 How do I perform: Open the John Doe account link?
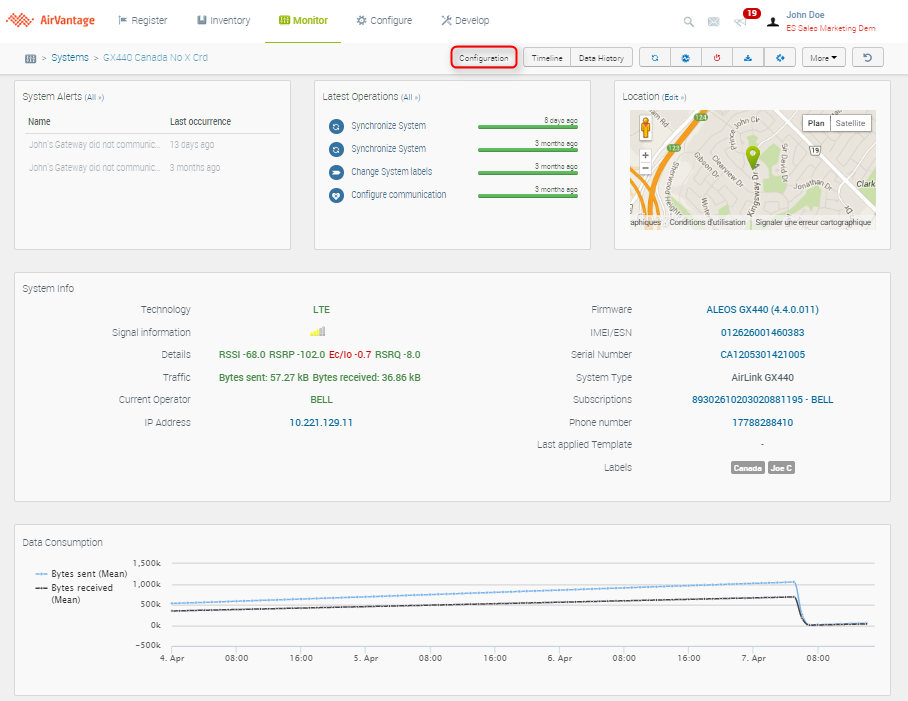click(805, 15)
